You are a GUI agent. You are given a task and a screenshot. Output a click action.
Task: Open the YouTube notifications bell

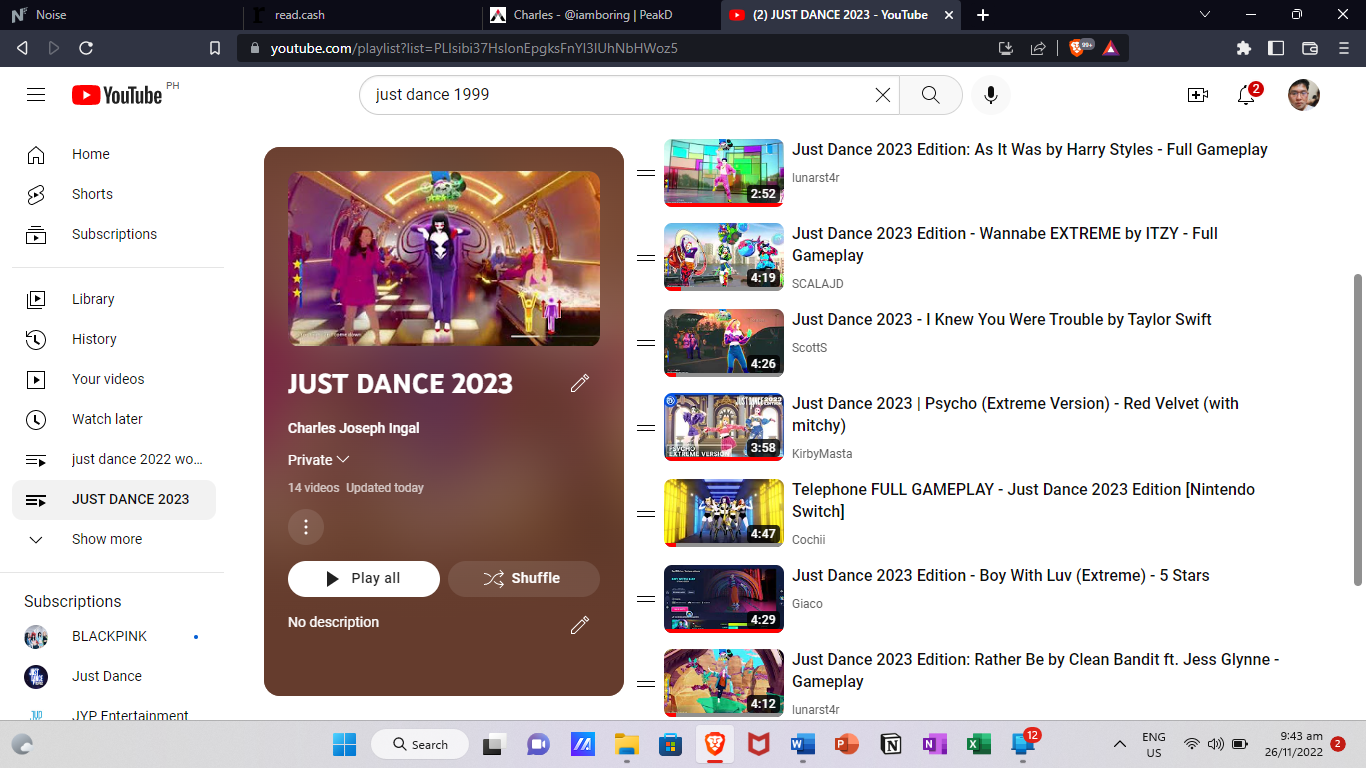1246,95
